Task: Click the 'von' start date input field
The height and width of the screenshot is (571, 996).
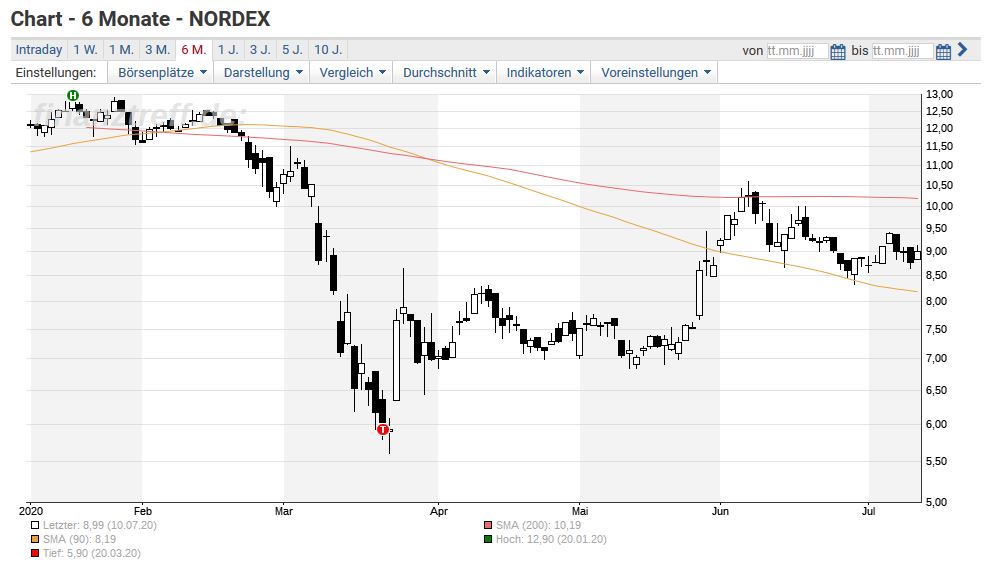Action: [797, 51]
